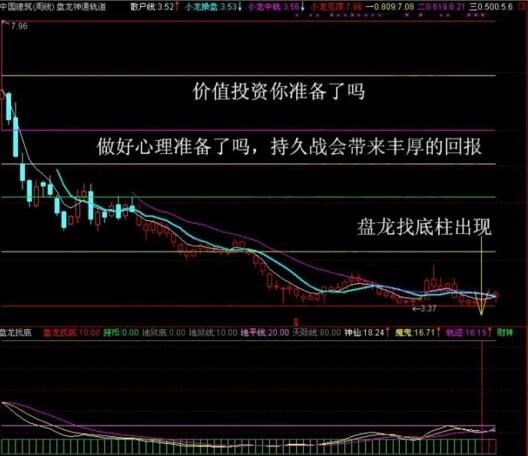Click the 天际线 80.00 value
The height and width of the screenshot is (456, 528).
coord(317,333)
